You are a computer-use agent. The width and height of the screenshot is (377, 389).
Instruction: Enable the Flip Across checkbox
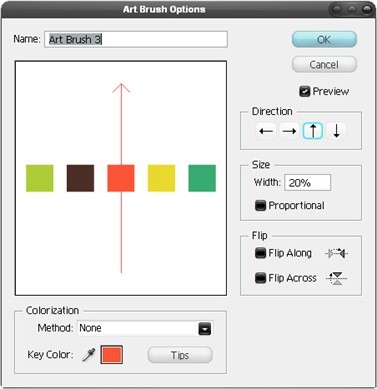click(260, 278)
